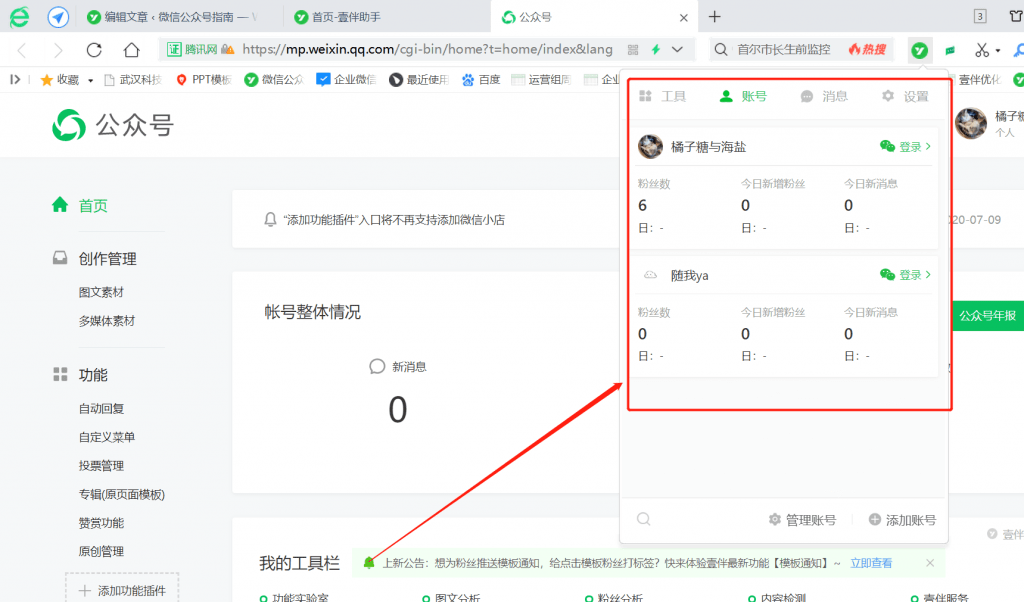Click the search magnifier icon in popup footer
Viewport: 1024px width, 602px height.
click(644, 519)
